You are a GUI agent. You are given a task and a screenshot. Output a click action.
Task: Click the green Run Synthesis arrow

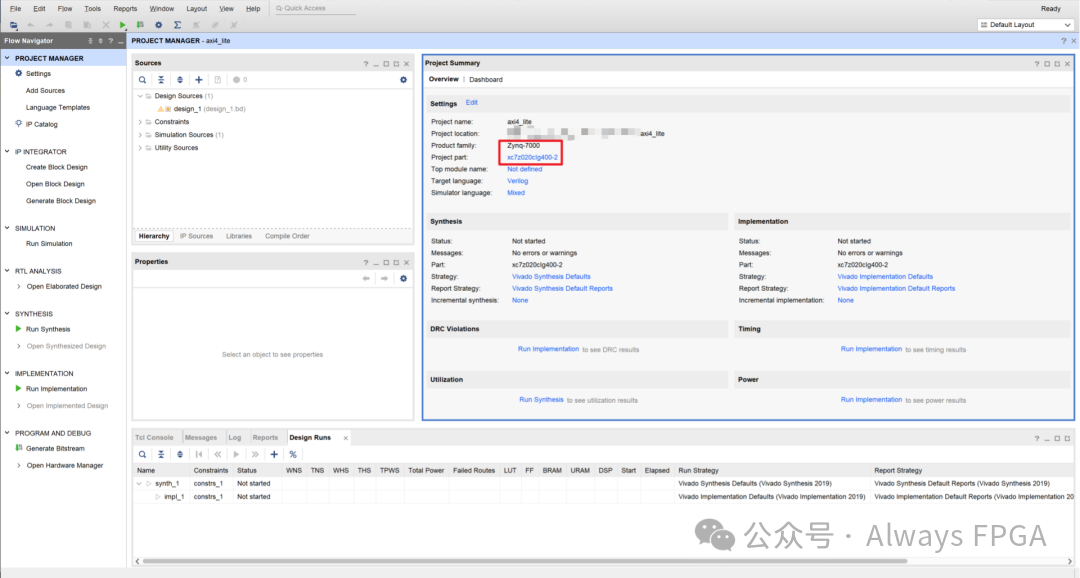[x=19, y=329]
